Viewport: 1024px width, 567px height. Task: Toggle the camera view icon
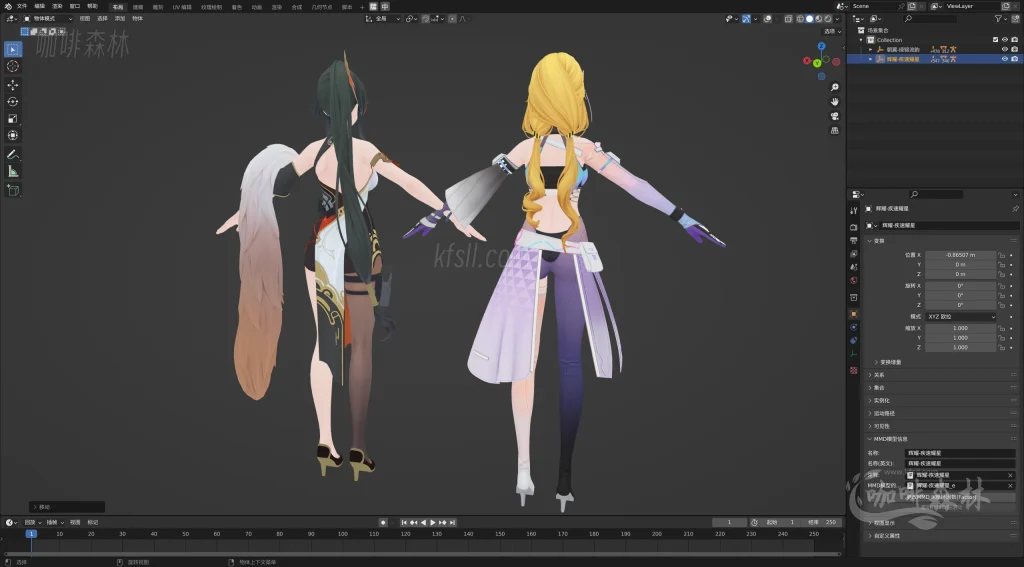point(835,116)
